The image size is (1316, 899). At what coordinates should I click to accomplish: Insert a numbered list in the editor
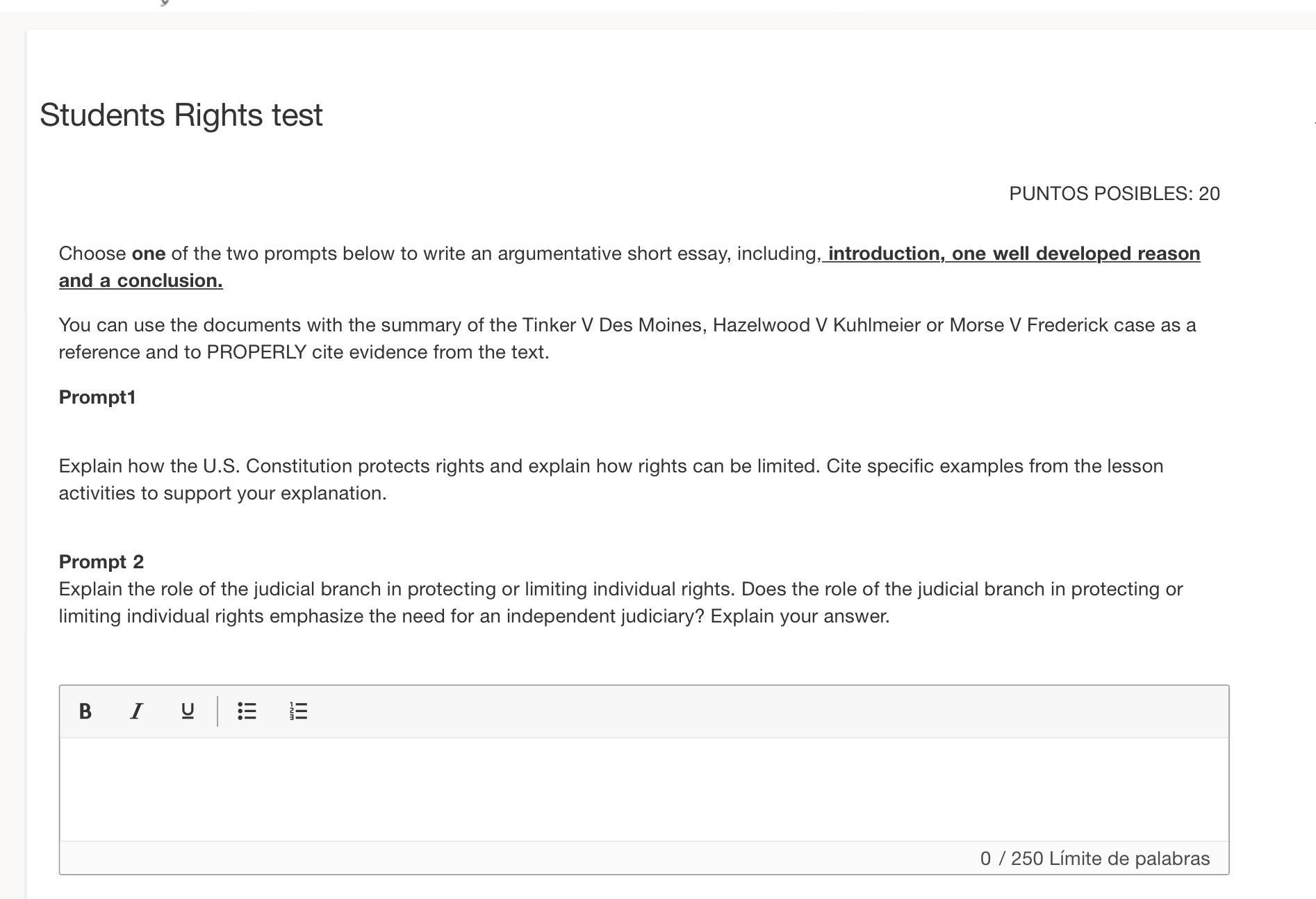click(298, 711)
